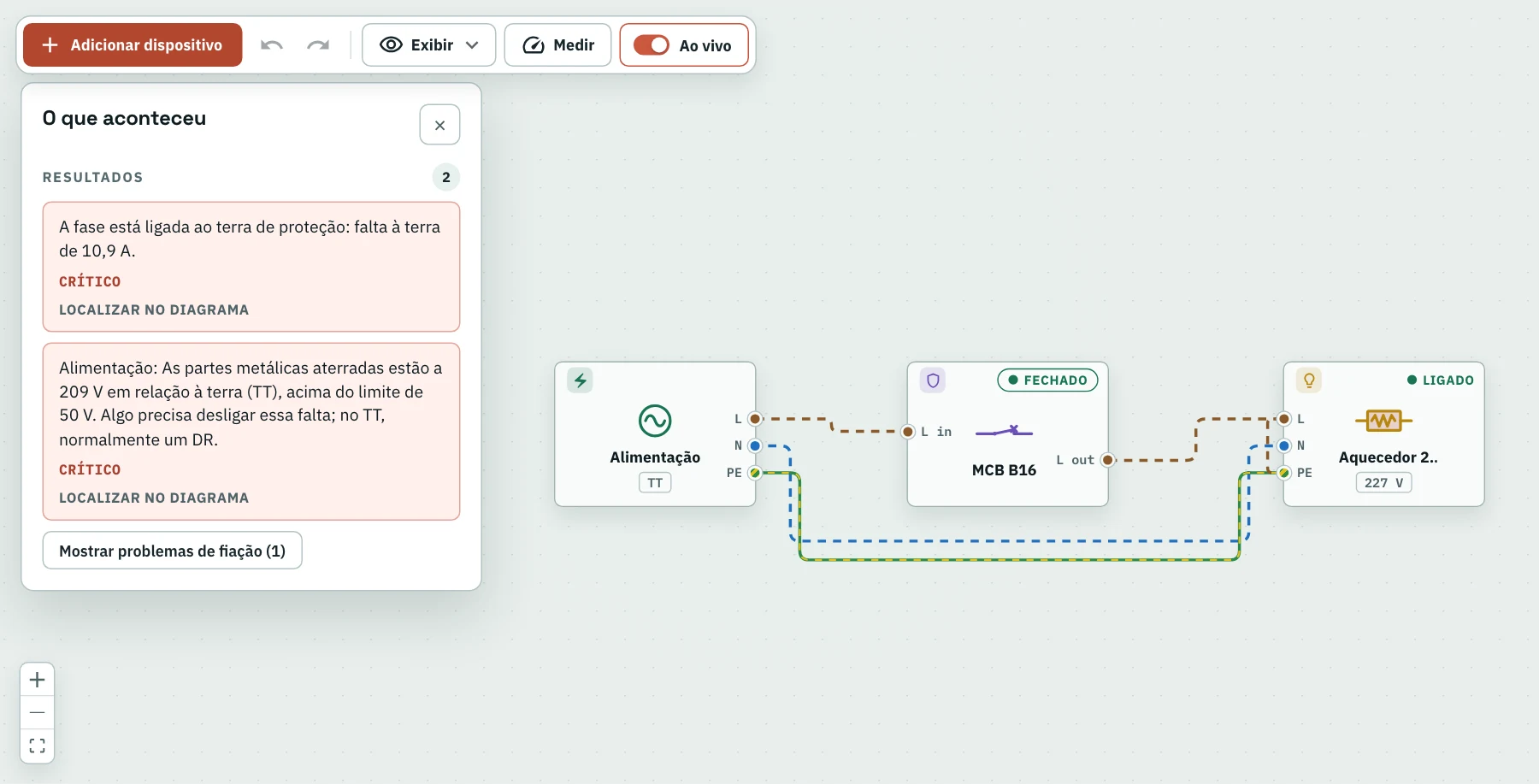Select the L terminal on Aquecedor

(x=1284, y=419)
